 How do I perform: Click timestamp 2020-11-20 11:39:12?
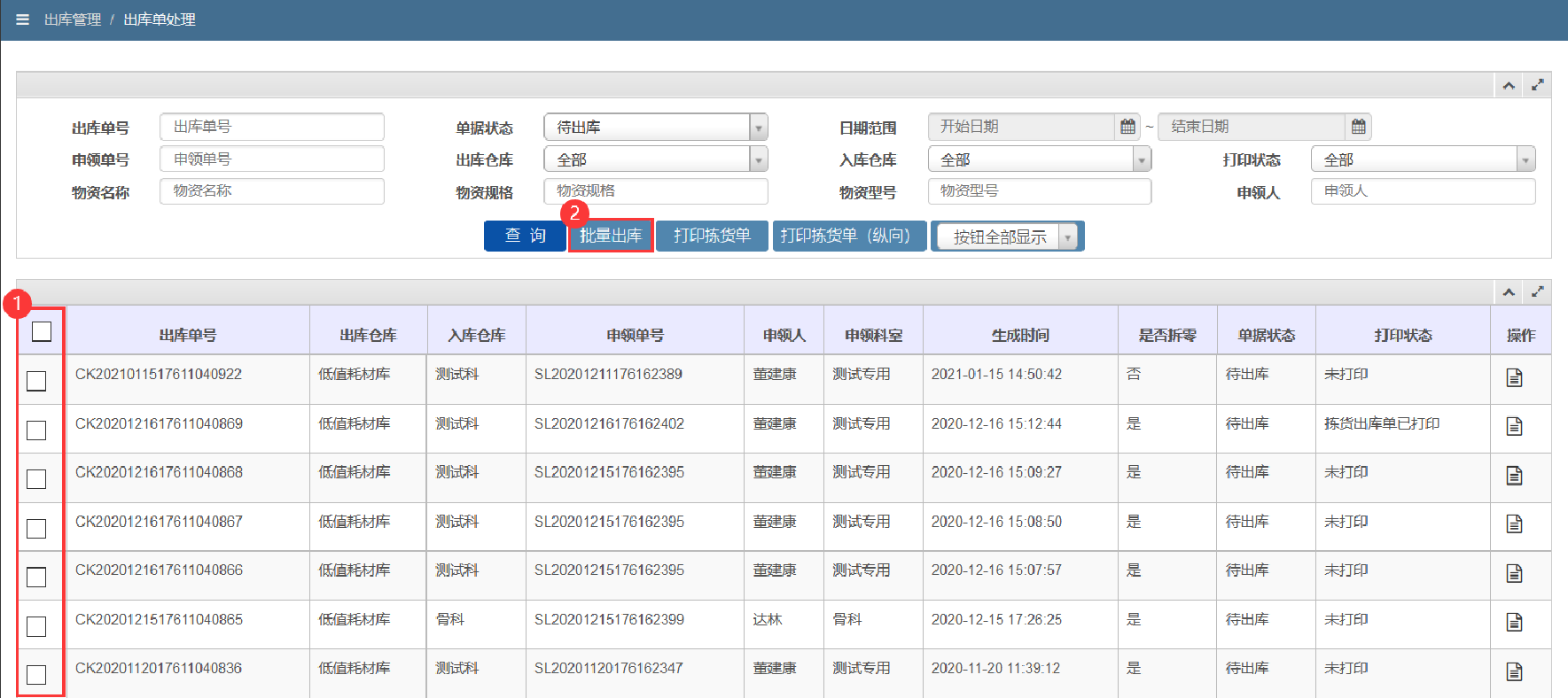[995, 668]
